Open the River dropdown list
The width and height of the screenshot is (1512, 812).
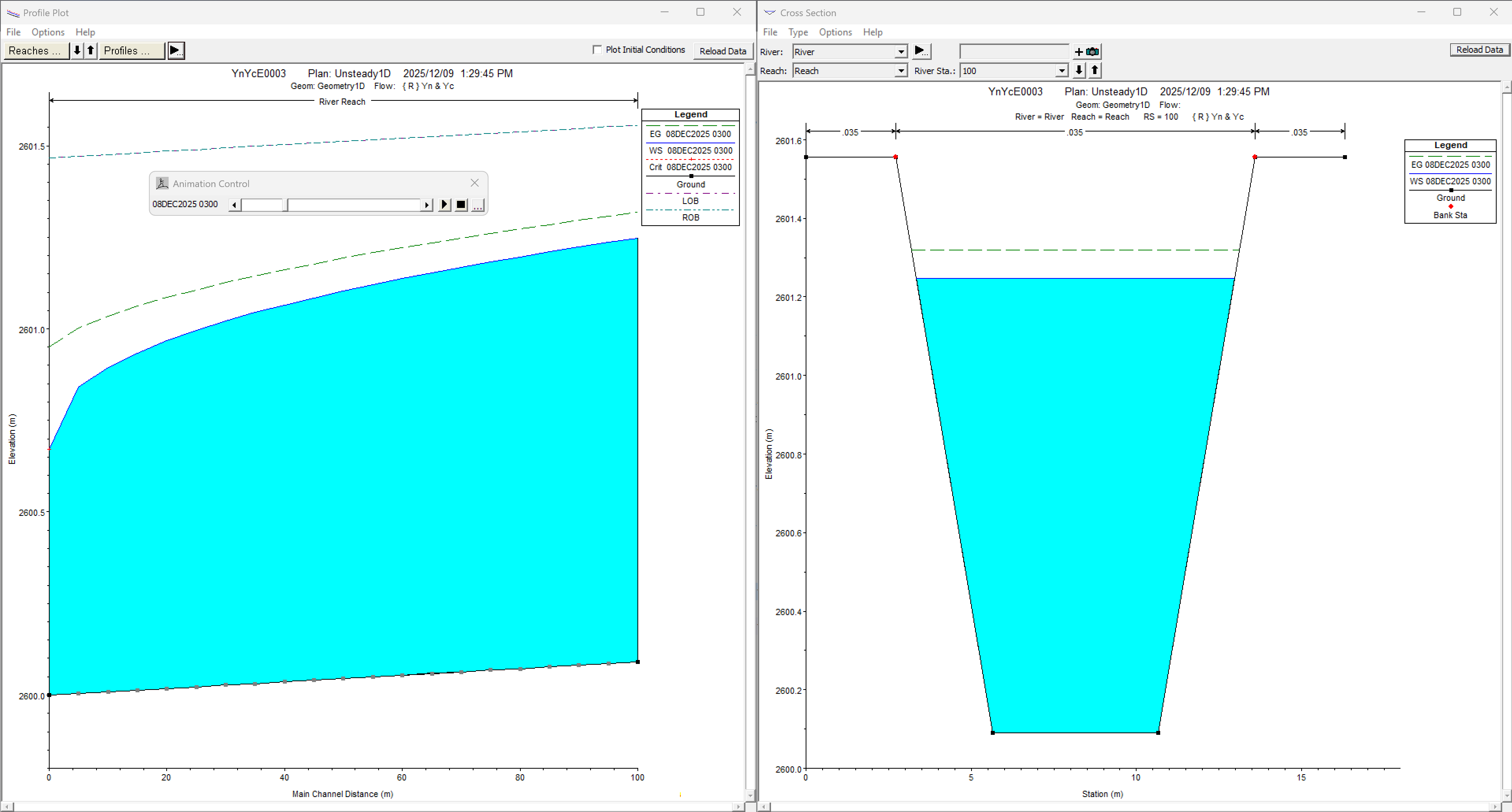click(x=901, y=52)
